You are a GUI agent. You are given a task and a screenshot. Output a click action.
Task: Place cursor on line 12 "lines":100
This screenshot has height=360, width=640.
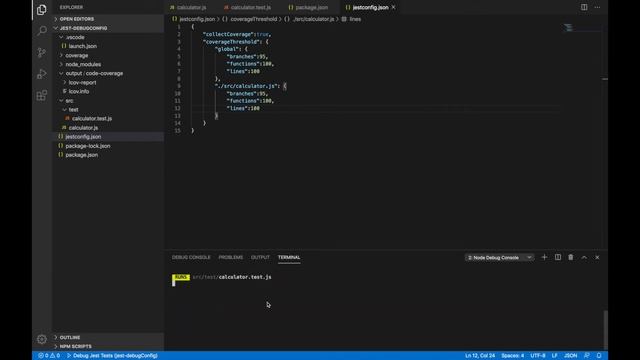(243, 108)
